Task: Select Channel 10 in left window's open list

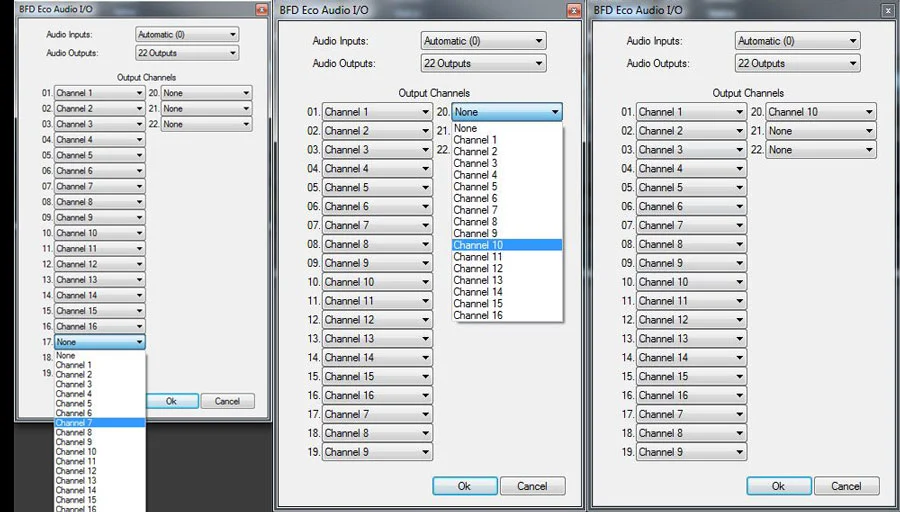Action: click(100, 451)
